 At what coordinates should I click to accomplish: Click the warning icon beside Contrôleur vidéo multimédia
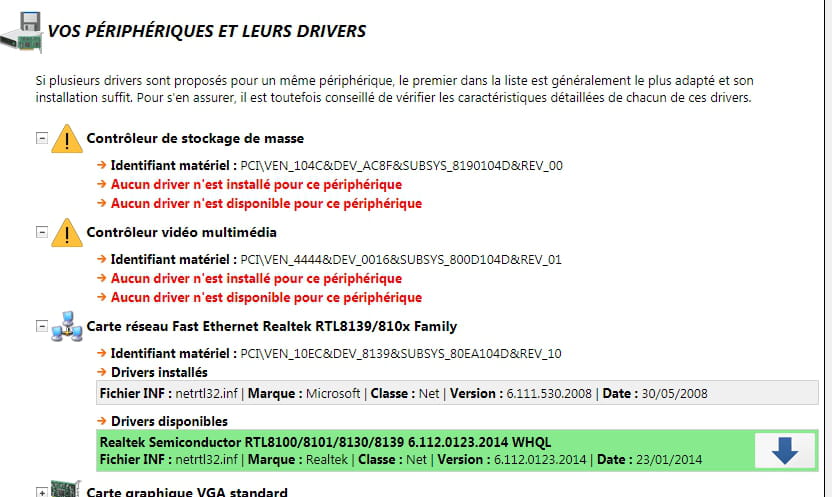pos(67,233)
